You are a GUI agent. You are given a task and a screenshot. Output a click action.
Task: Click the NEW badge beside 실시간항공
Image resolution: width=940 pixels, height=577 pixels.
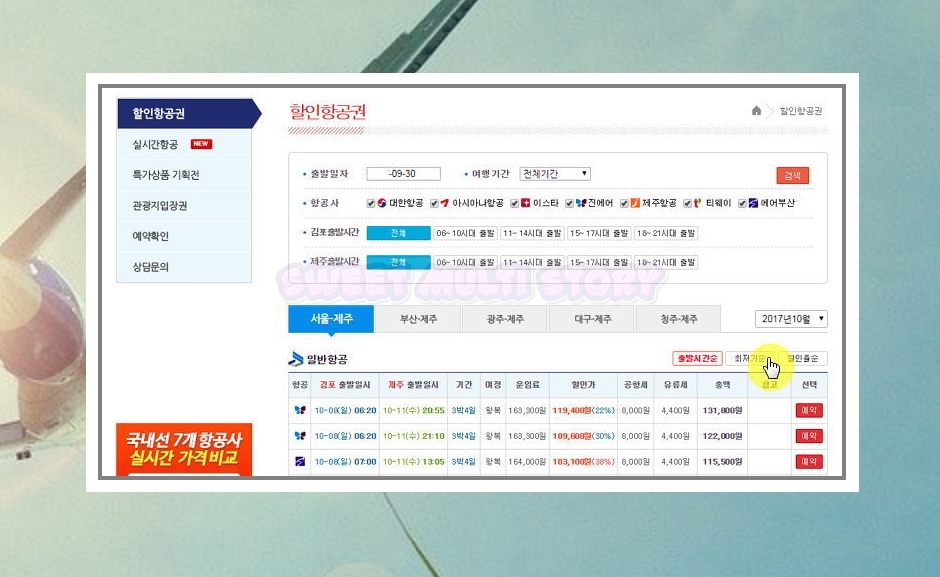pos(201,144)
